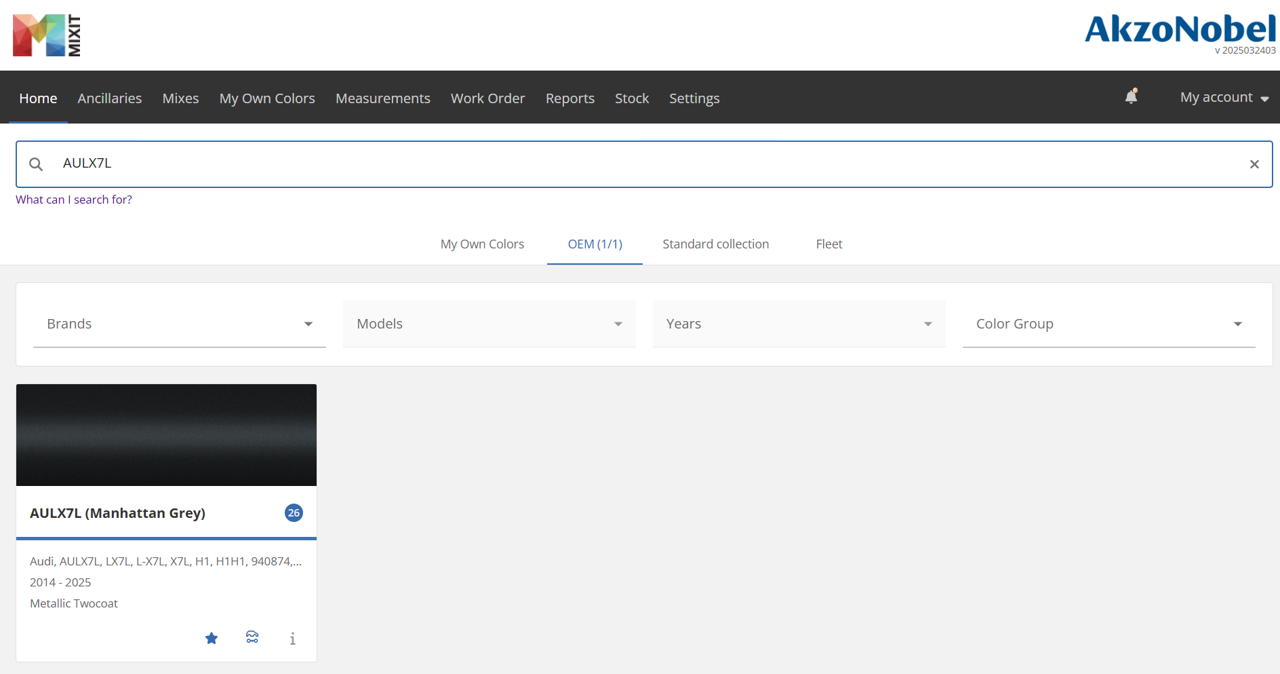Click the "What can I search for?" link

pyautogui.click(x=74, y=200)
